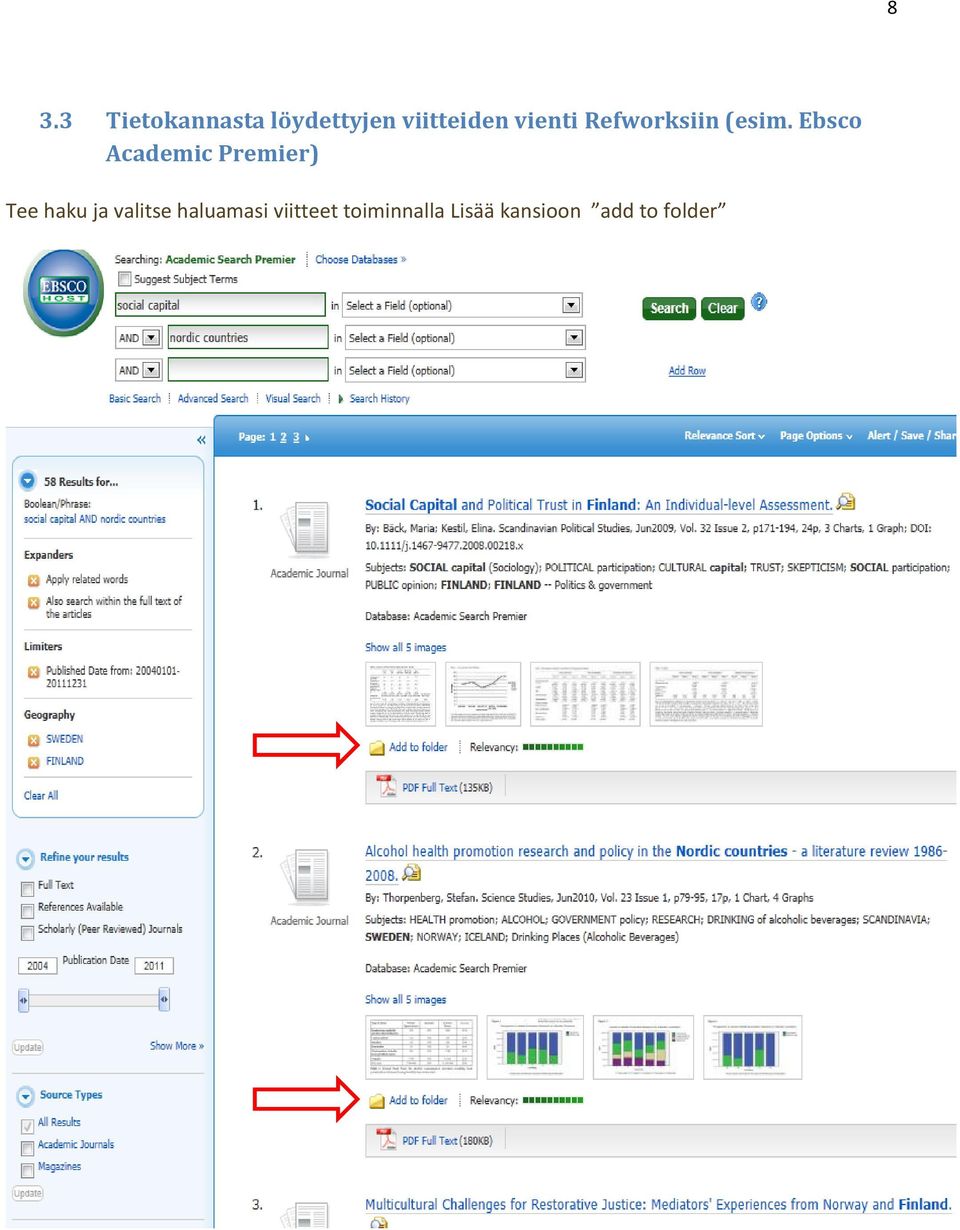Preview result 2 with its magnifier icon

pos(411,873)
